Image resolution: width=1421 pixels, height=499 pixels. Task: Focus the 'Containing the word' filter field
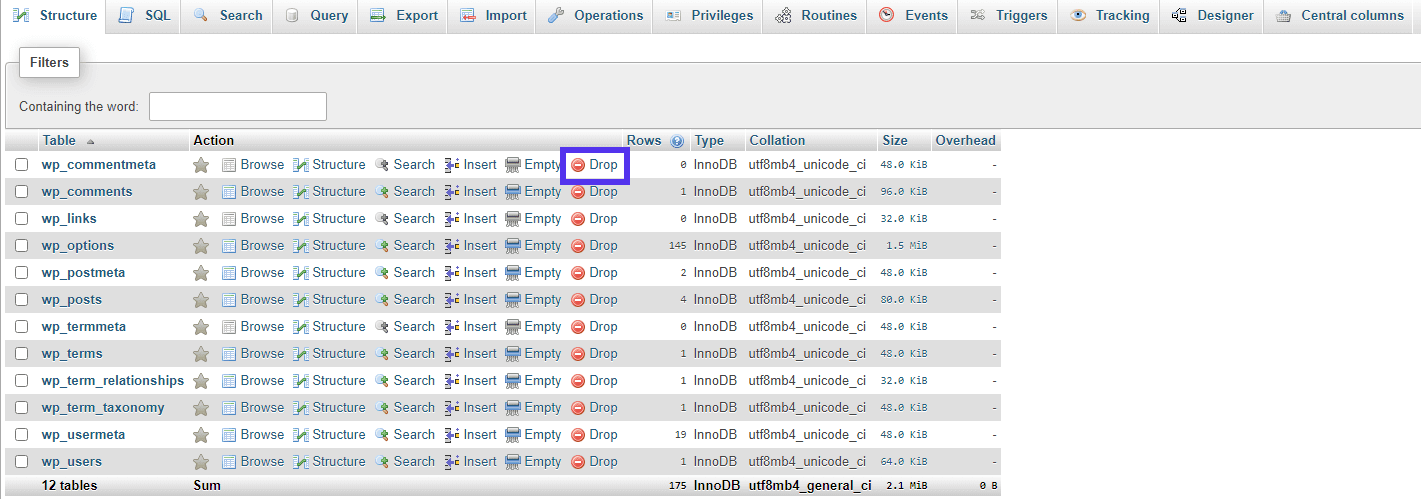pyautogui.click(x=238, y=106)
